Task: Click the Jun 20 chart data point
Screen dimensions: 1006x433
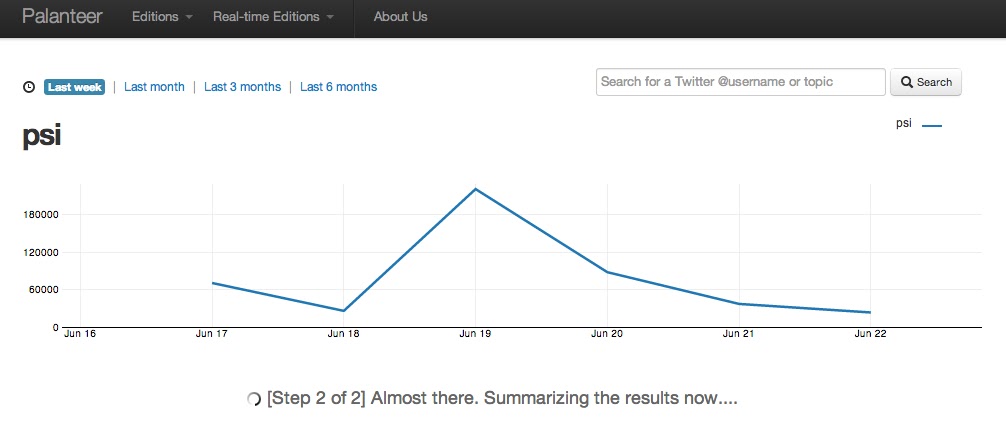Action: (607, 272)
